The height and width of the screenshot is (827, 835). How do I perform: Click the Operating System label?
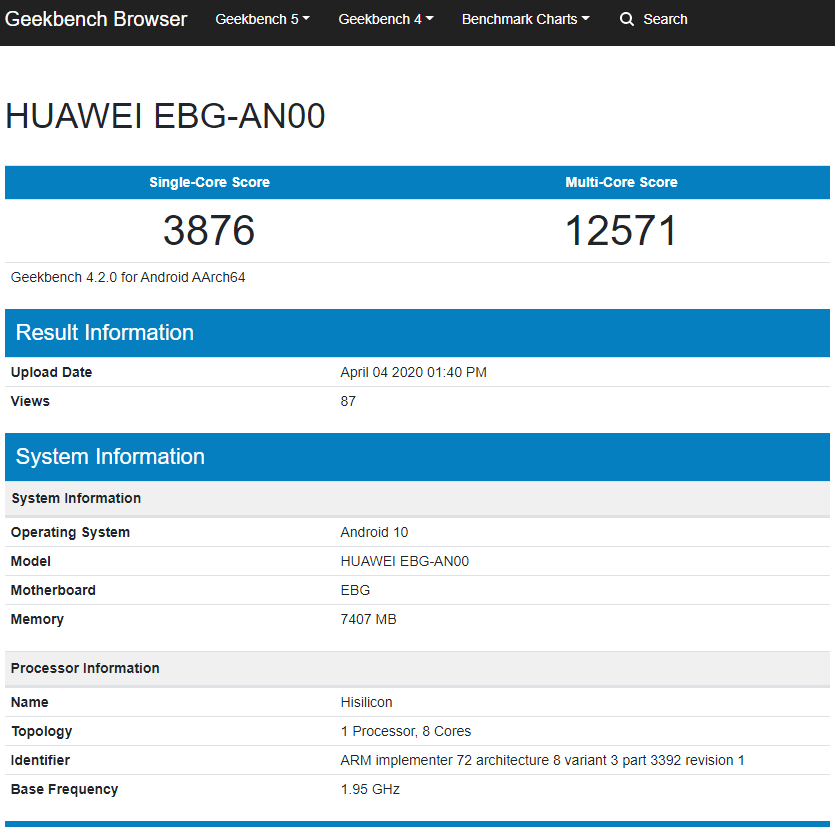[x=70, y=533]
